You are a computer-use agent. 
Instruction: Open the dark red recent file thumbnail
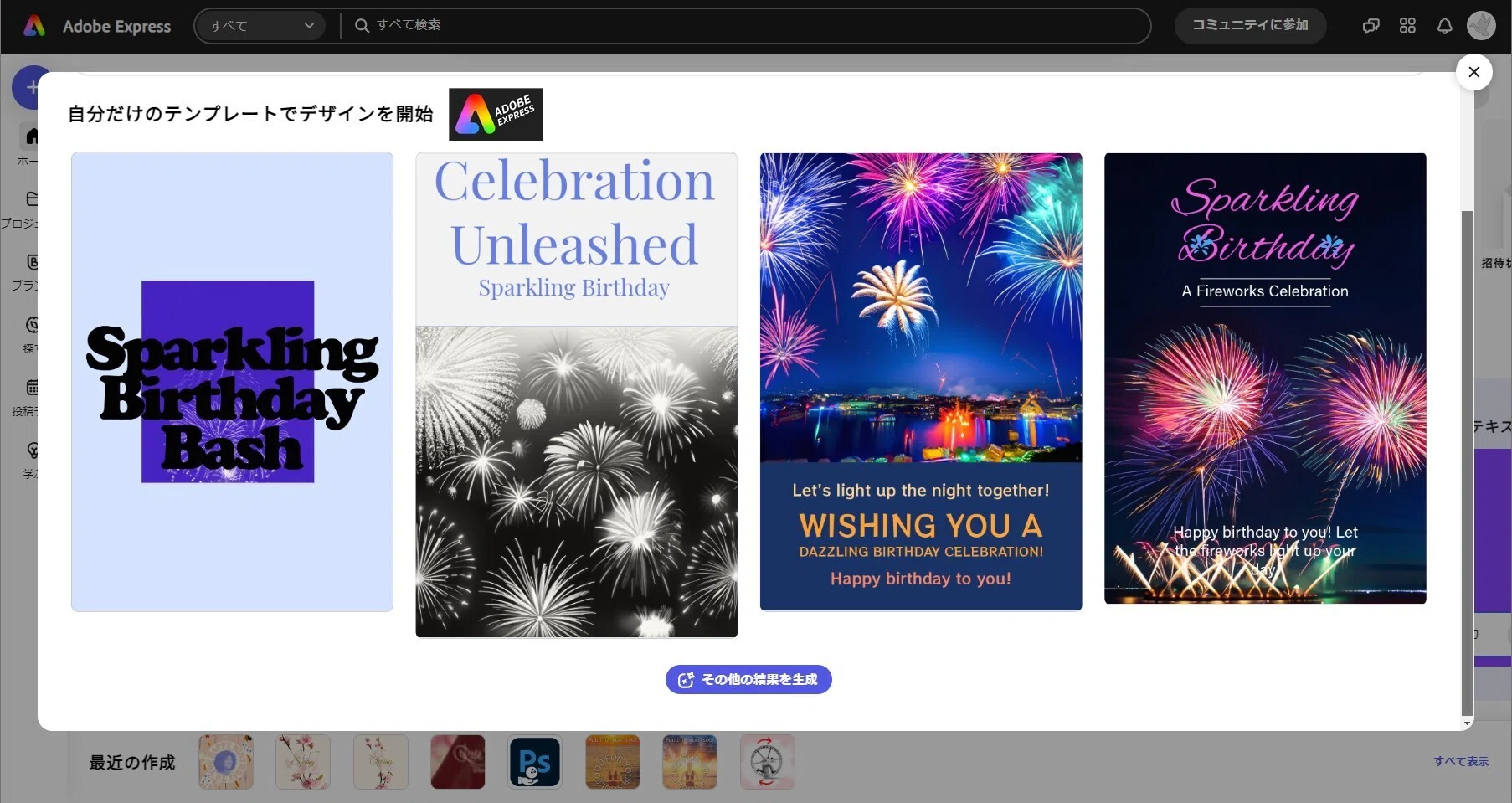click(x=458, y=762)
